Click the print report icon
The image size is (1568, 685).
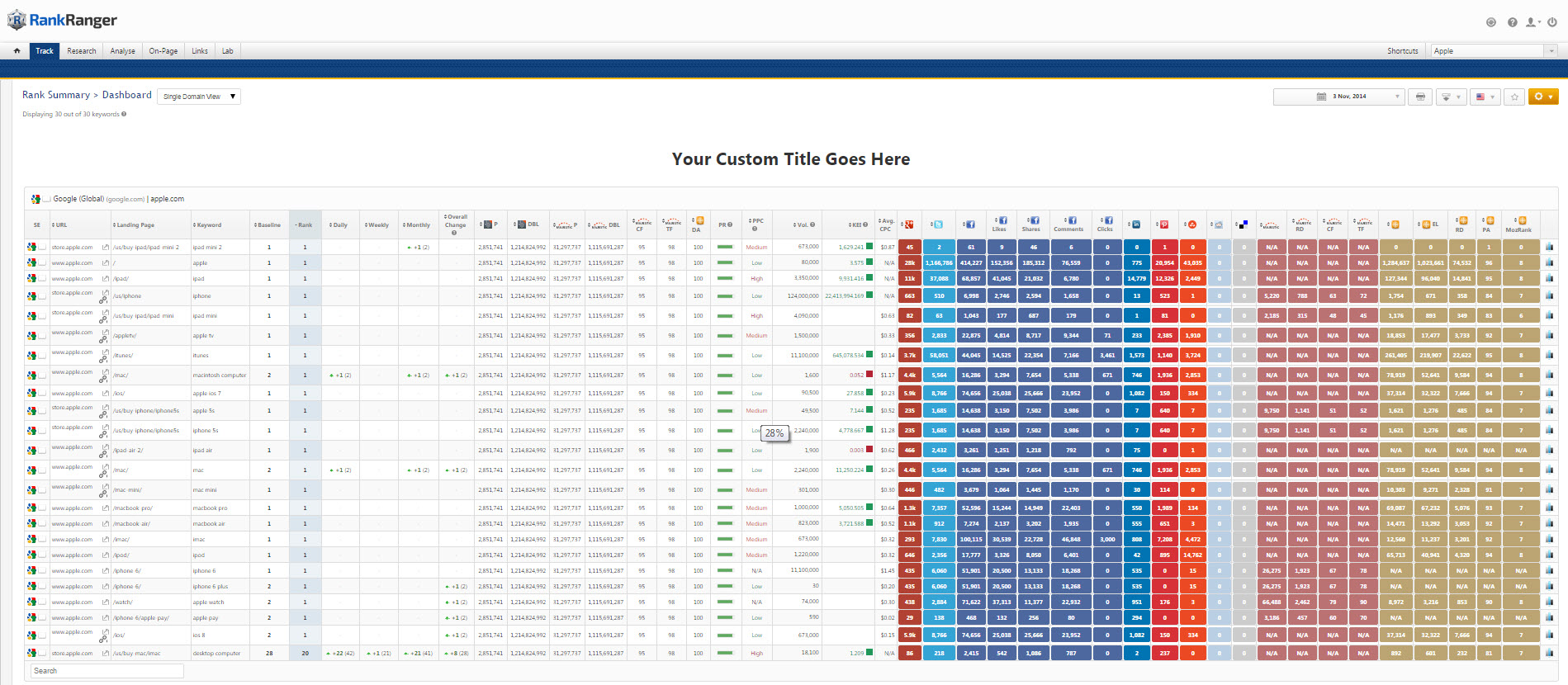(x=1420, y=97)
